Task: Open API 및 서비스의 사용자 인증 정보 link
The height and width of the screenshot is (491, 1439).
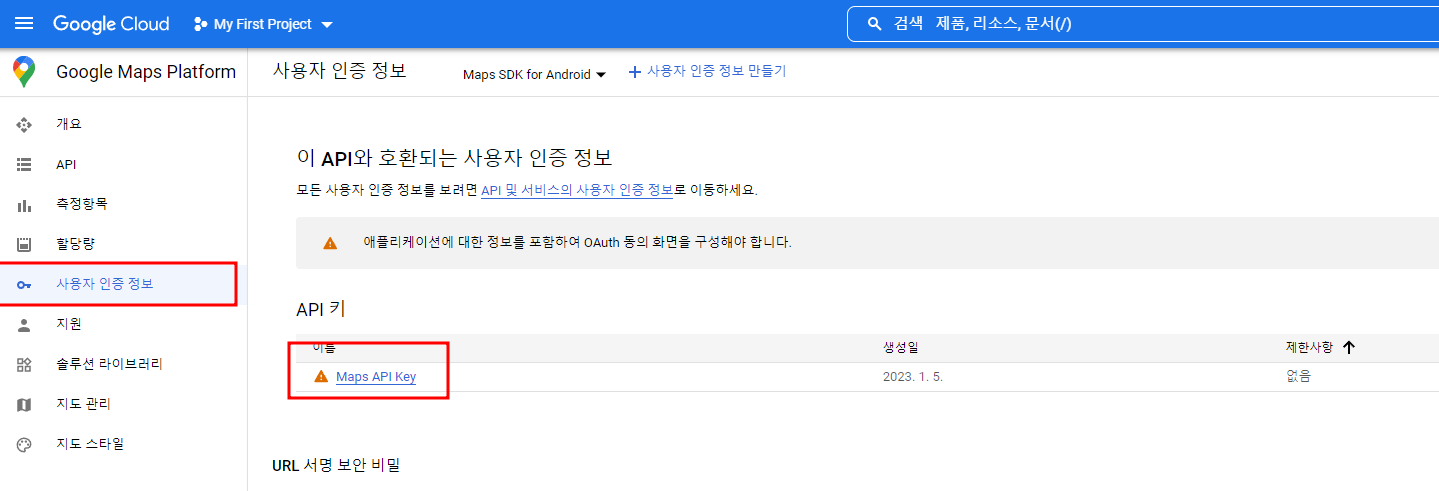Action: click(x=577, y=189)
